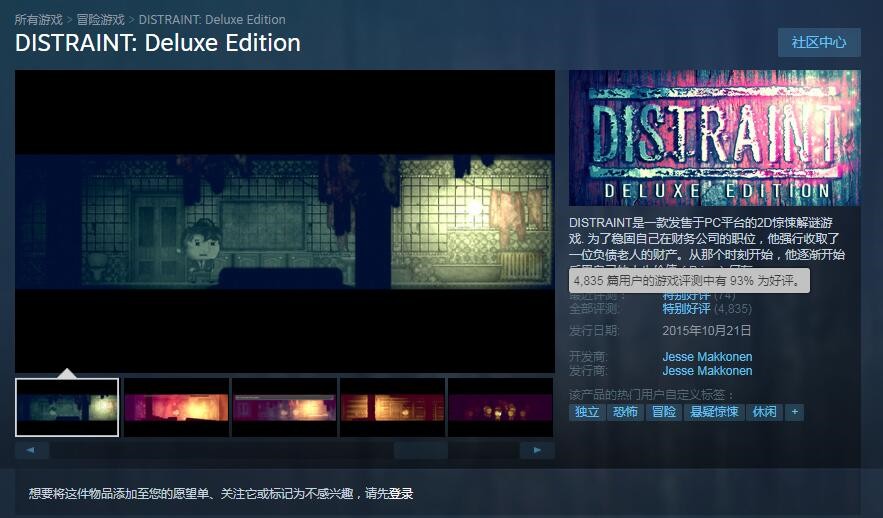This screenshot has height=518, width=883.
Task: Select the 悬疑惊悚 tag
Action: pyautogui.click(x=714, y=412)
